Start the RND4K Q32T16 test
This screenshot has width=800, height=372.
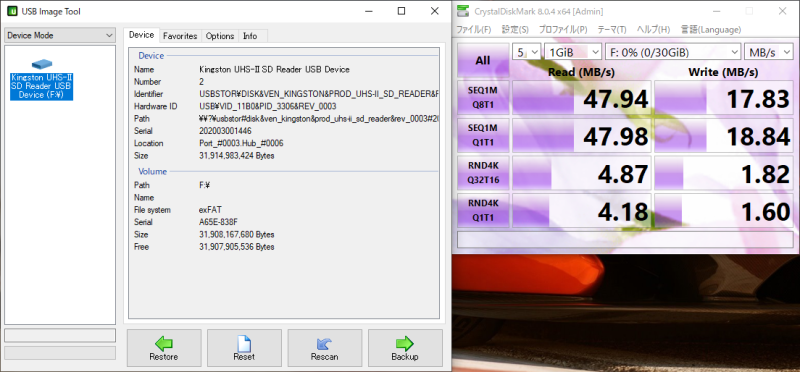coord(483,173)
